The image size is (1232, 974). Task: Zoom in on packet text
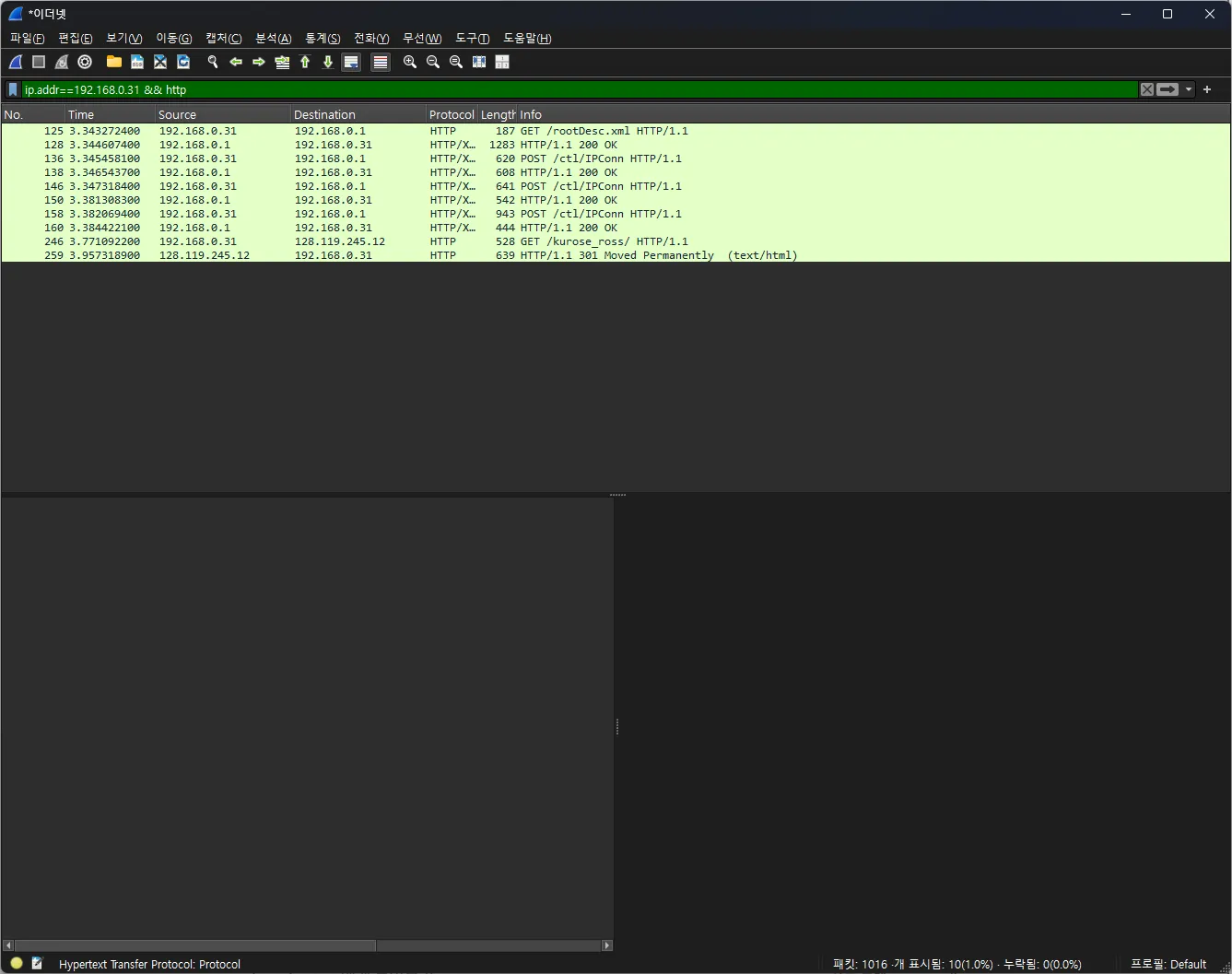point(410,62)
